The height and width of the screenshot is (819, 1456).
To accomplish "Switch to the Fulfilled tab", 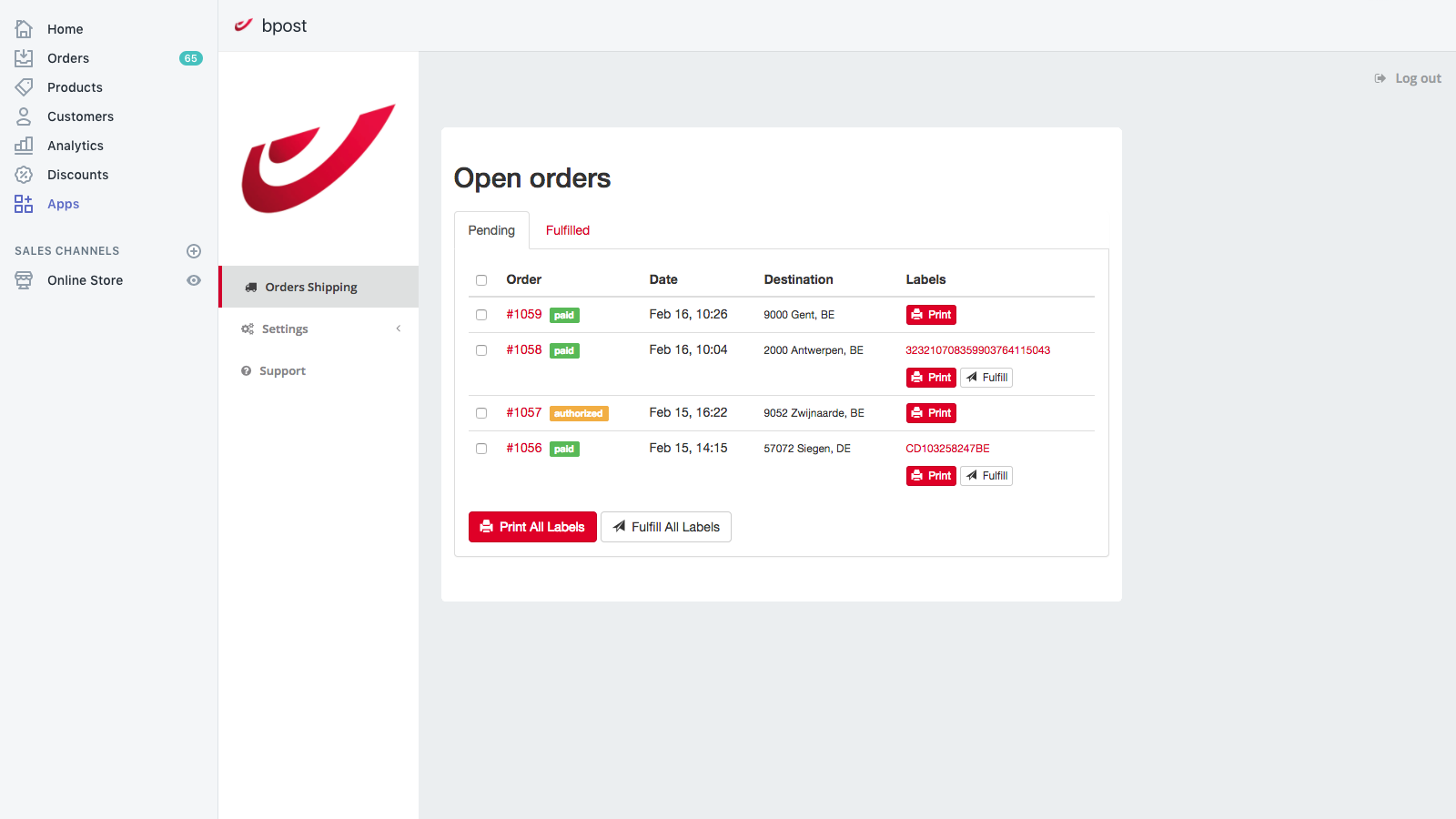I will (567, 230).
